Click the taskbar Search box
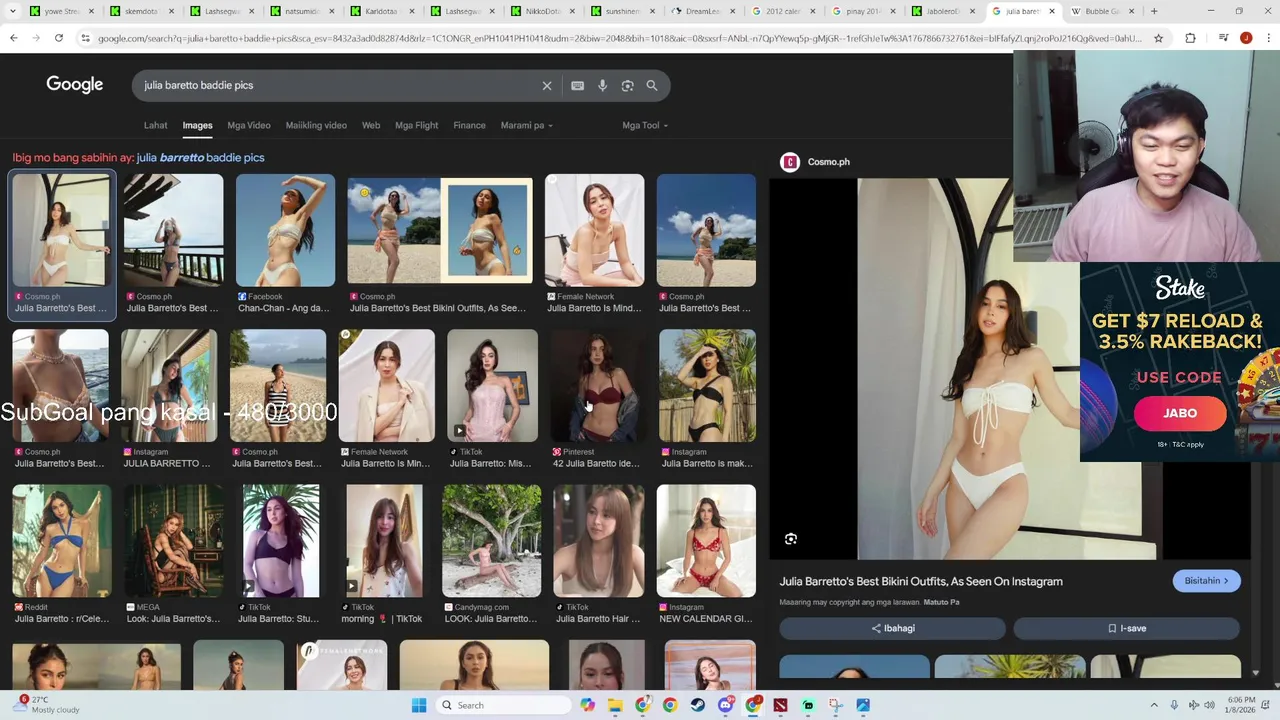 pos(505,705)
